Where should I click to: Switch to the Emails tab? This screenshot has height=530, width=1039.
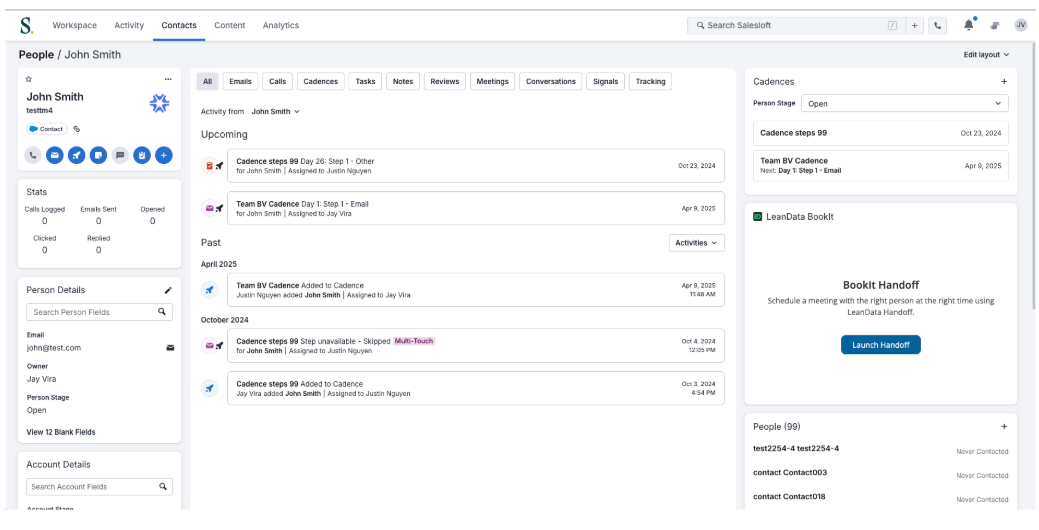click(241, 81)
